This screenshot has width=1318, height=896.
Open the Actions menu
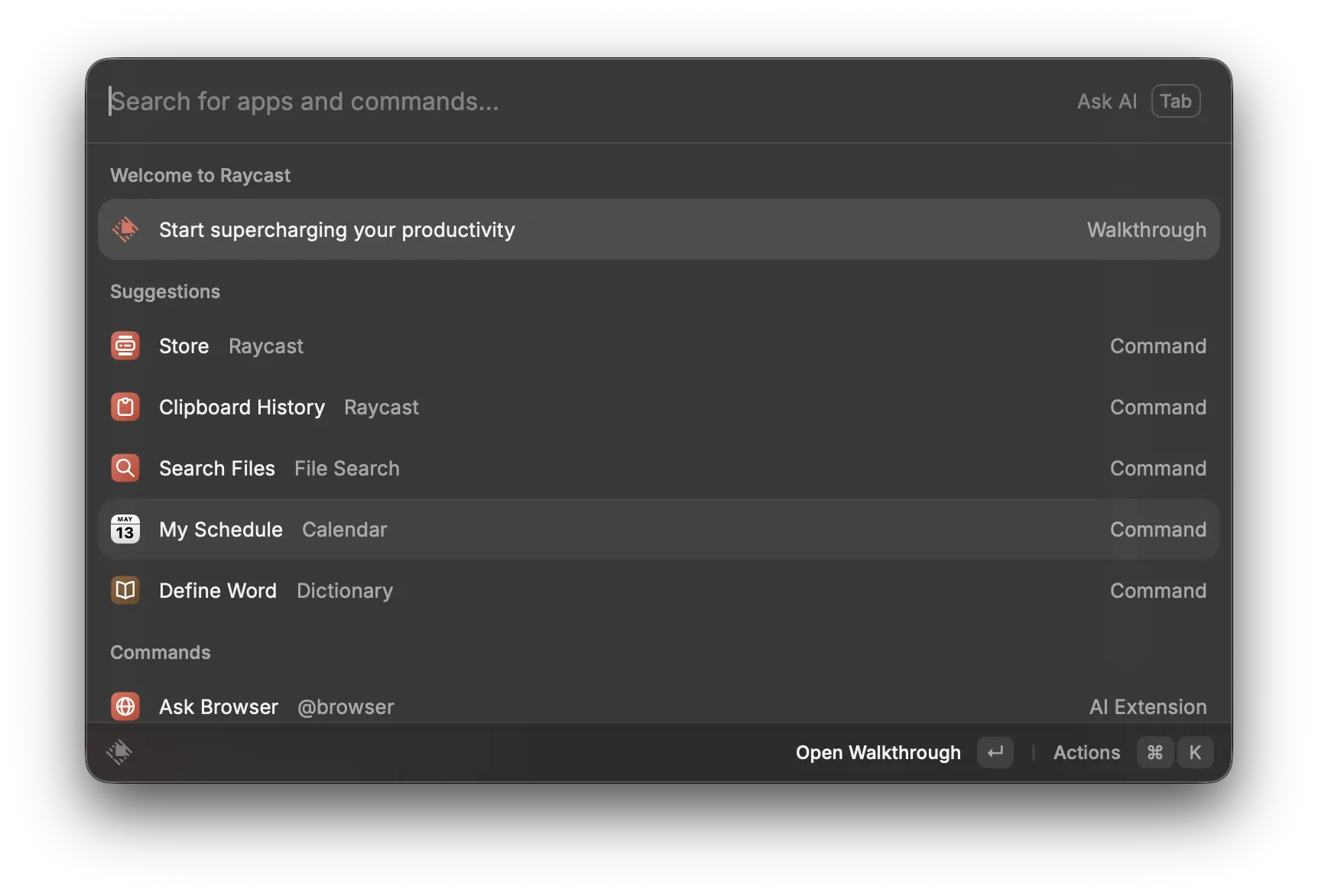pos(1086,752)
